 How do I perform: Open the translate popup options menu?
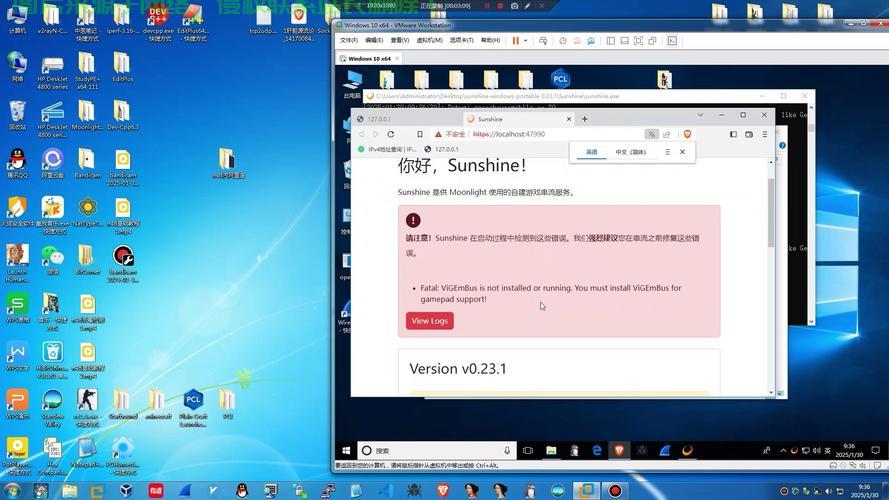pyautogui.click(x=667, y=152)
